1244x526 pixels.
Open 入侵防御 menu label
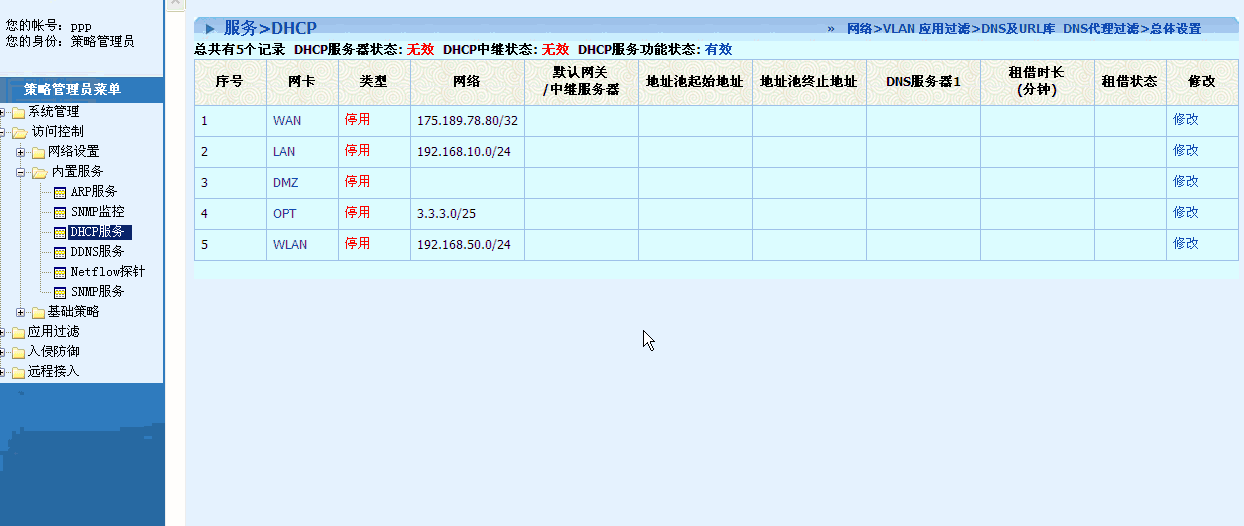(53, 351)
